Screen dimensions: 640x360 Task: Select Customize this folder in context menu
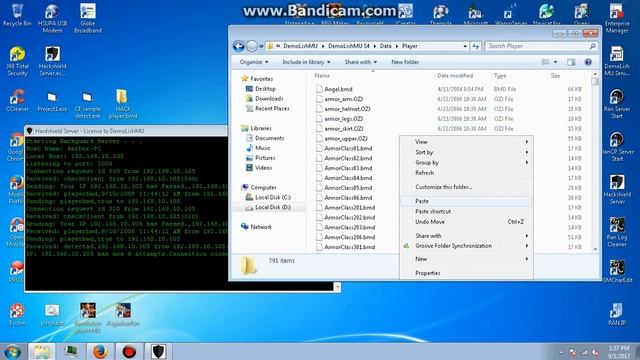coord(467,187)
